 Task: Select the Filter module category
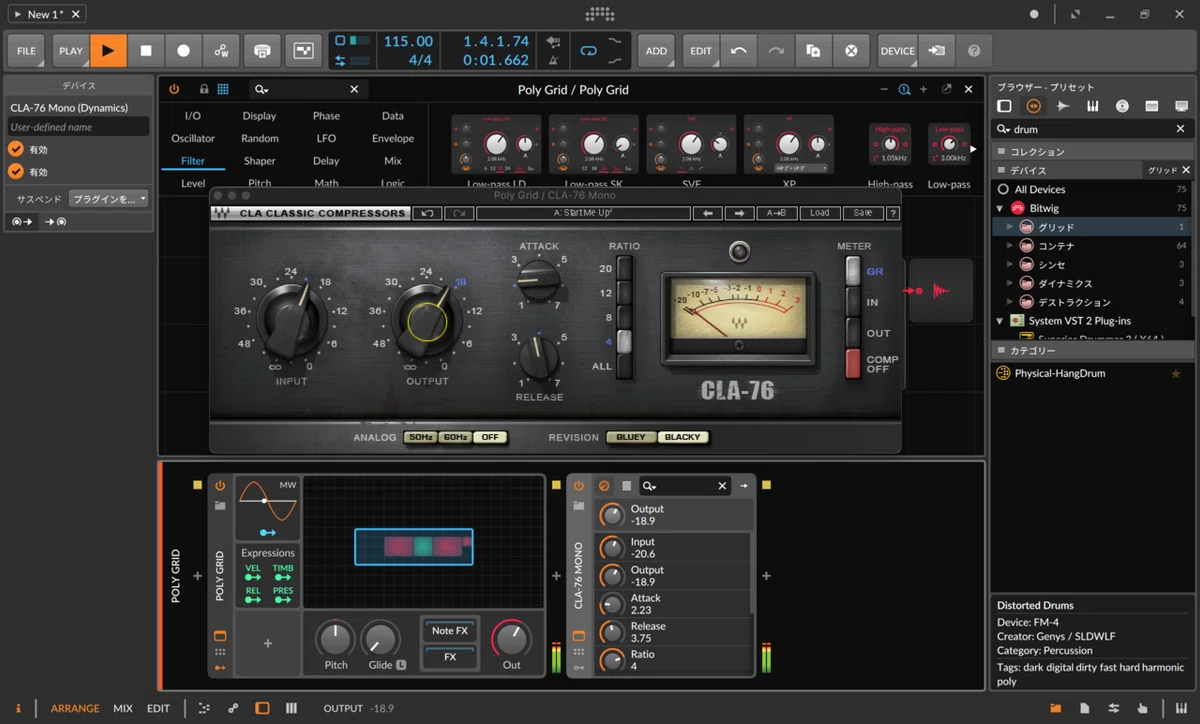coord(193,161)
